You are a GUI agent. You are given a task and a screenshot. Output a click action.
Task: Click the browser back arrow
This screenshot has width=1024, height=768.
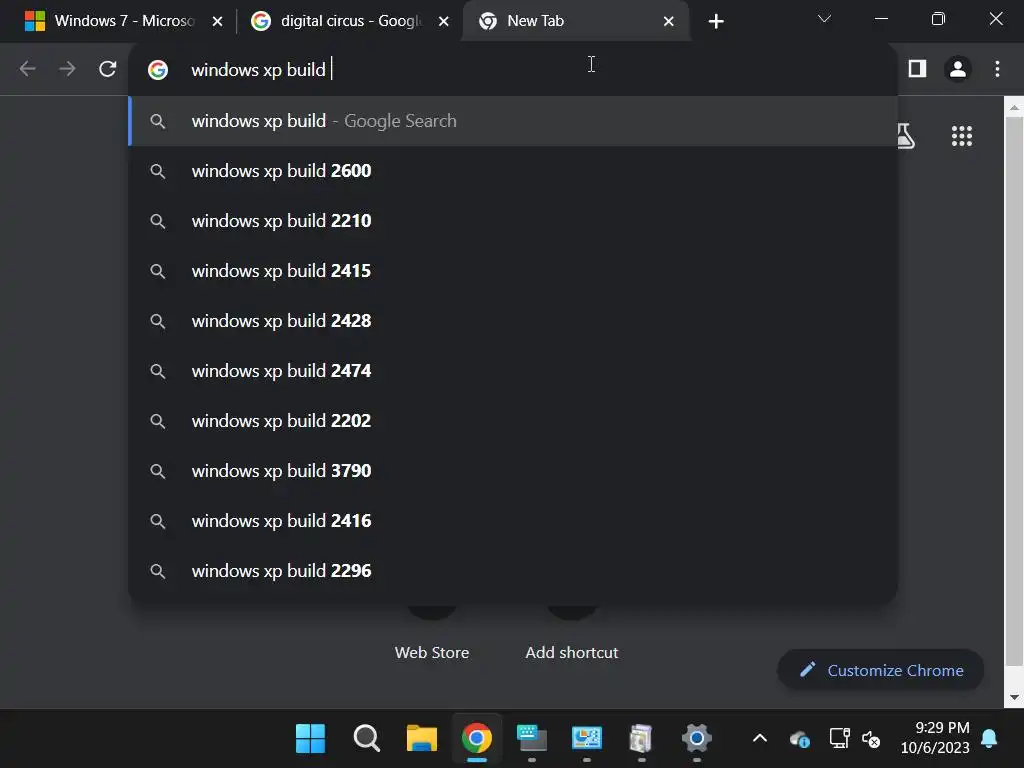pos(27,69)
